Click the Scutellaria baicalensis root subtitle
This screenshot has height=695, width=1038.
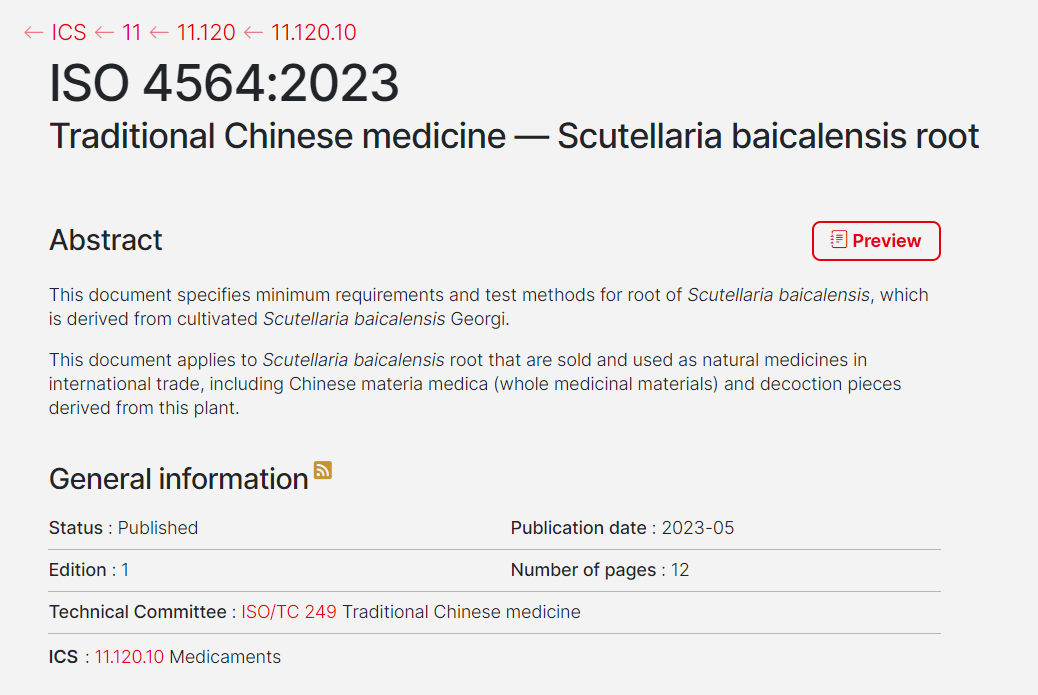pos(514,136)
